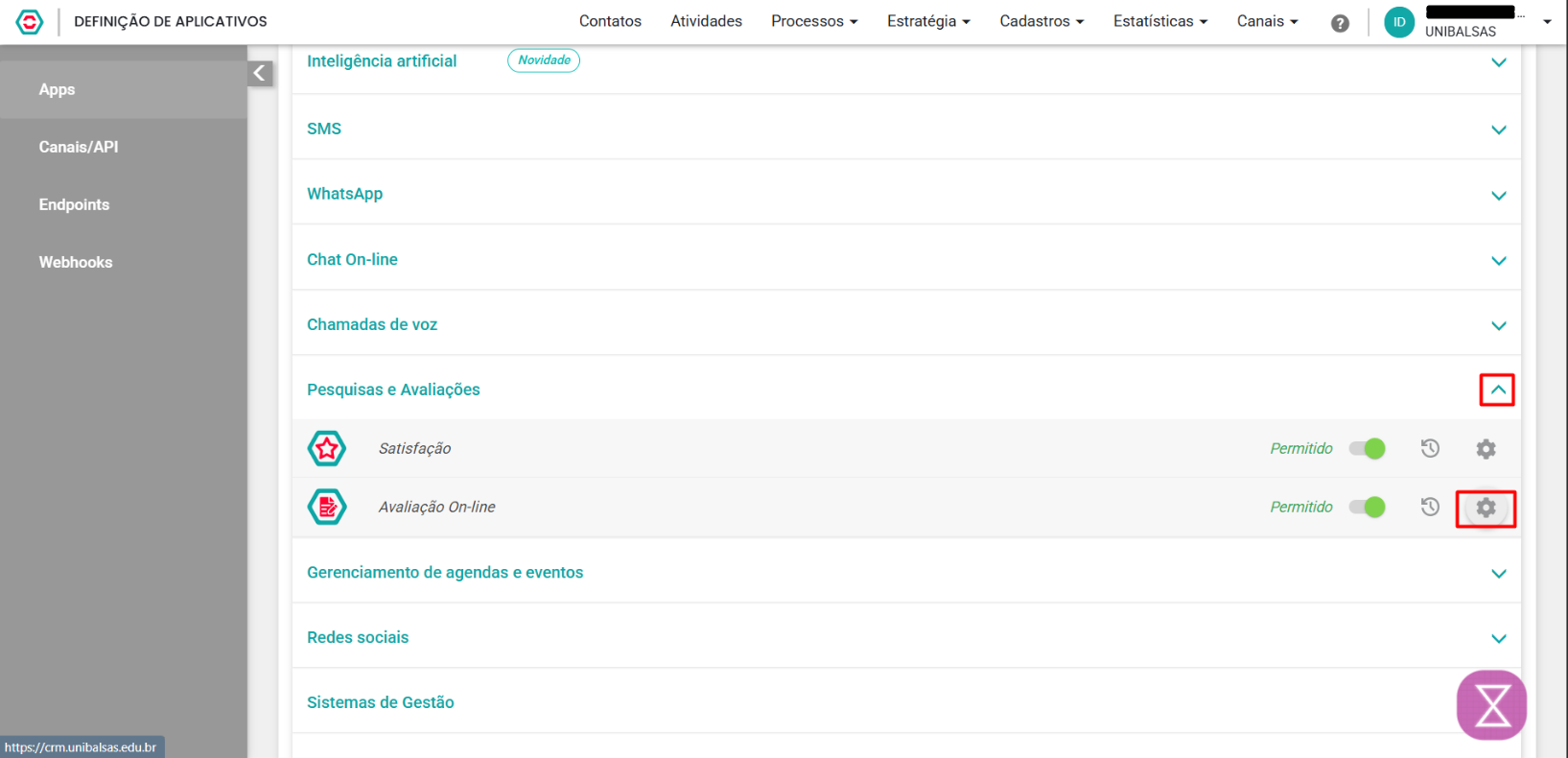Go to Contatos in top navigation

click(610, 21)
